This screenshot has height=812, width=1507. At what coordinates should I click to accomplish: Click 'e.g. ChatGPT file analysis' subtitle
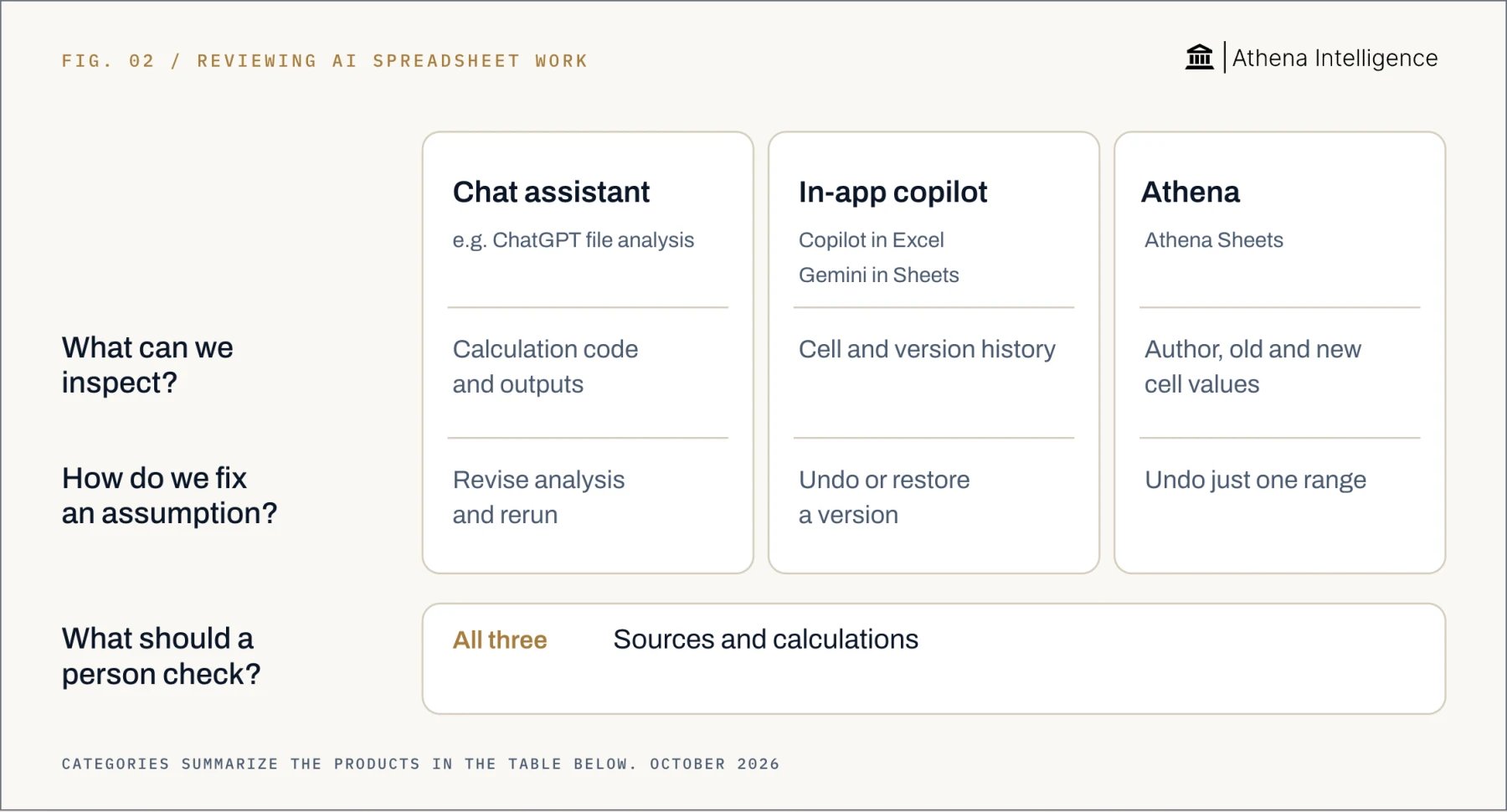[573, 240]
